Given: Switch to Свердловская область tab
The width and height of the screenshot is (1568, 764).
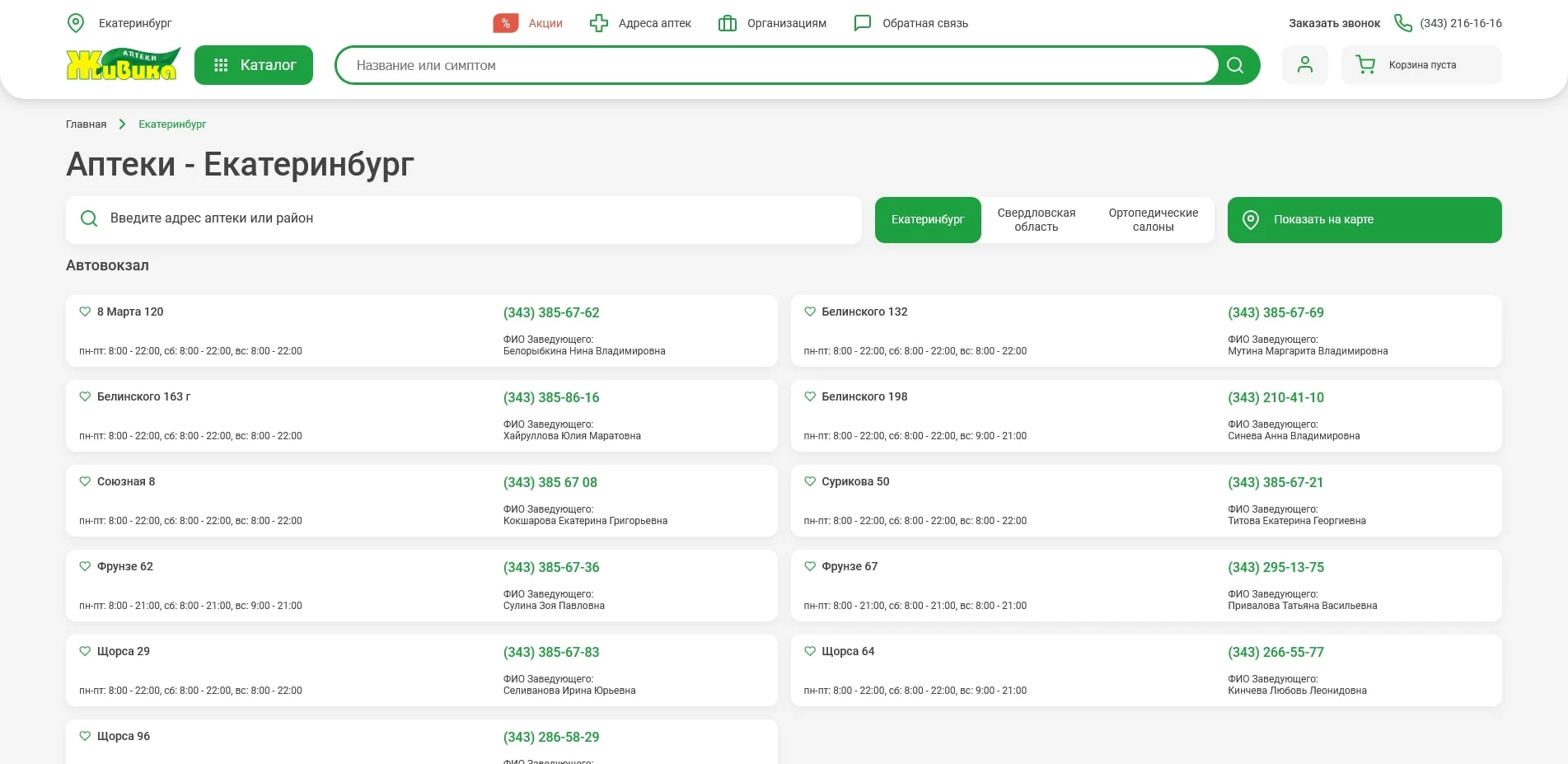Looking at the screenshot, I should (x=1036, y=220).
